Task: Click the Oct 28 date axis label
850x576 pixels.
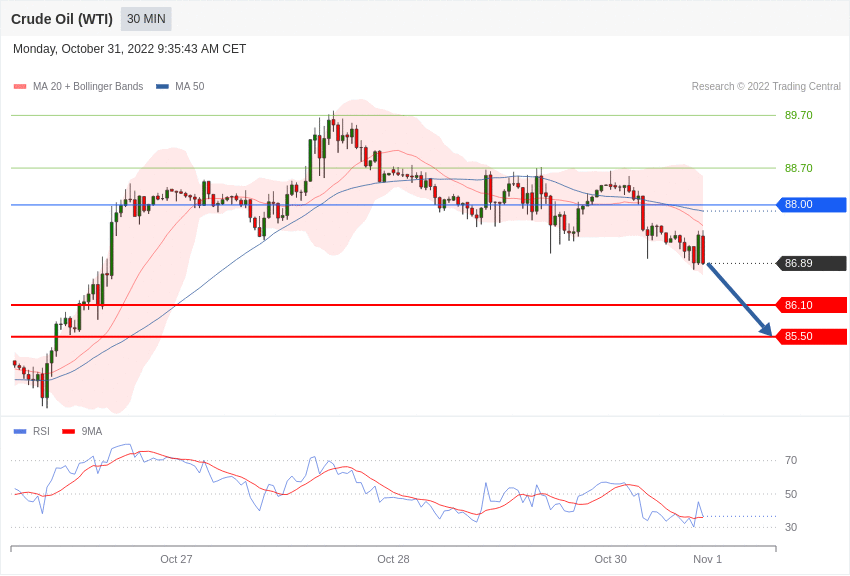Action: 393,559
